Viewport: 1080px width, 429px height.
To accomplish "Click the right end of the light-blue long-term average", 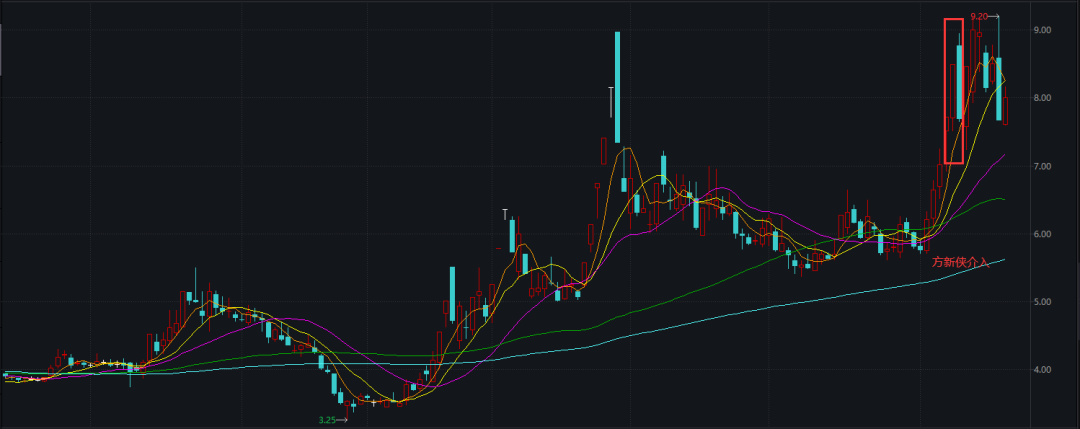I will pyautogui.click(x=1003, y=259).
